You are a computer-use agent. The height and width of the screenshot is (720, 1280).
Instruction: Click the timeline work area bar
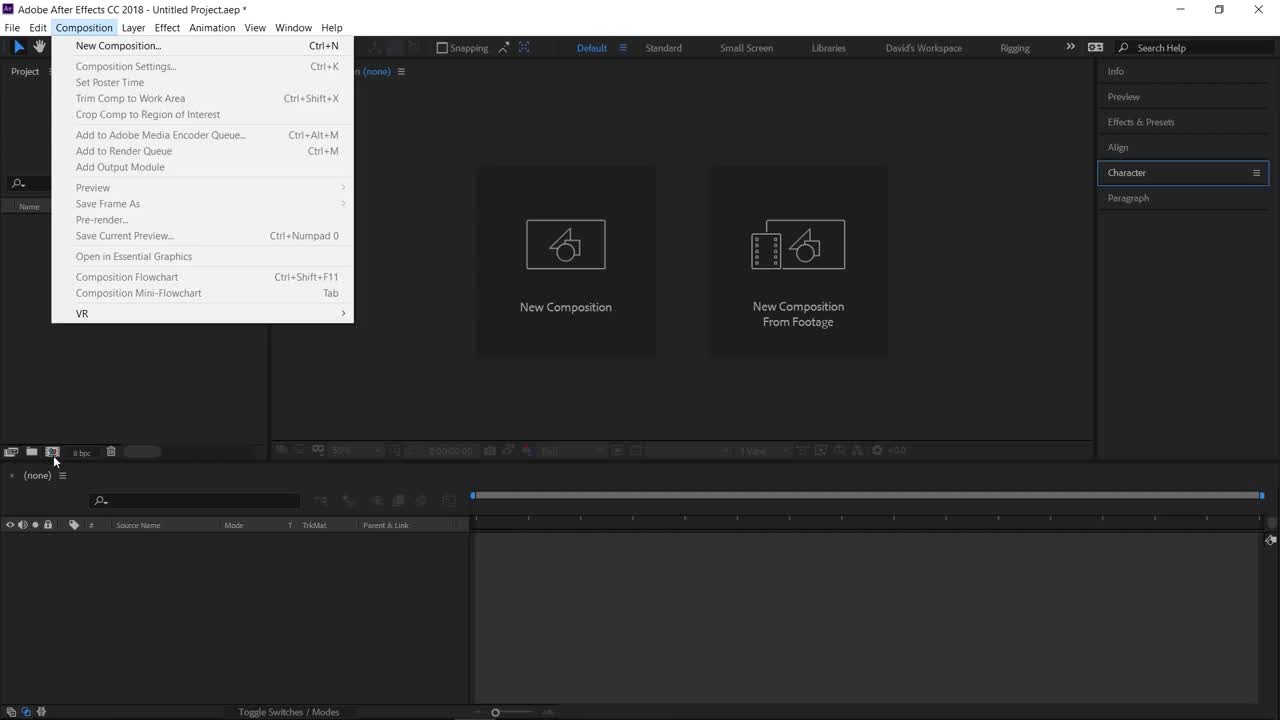867,495
